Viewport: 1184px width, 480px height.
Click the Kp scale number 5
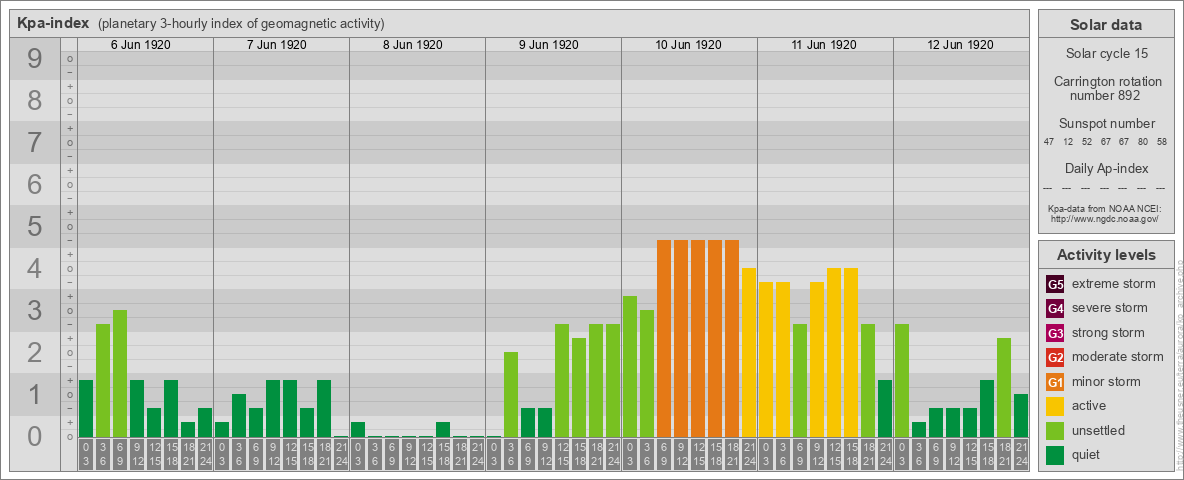[x=35, y=226]
